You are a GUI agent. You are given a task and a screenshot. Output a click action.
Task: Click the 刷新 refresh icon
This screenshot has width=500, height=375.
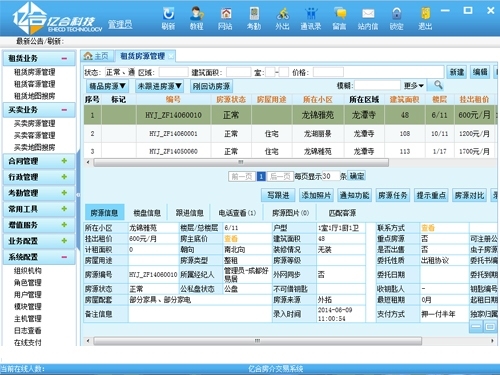(x=168, y=14)
